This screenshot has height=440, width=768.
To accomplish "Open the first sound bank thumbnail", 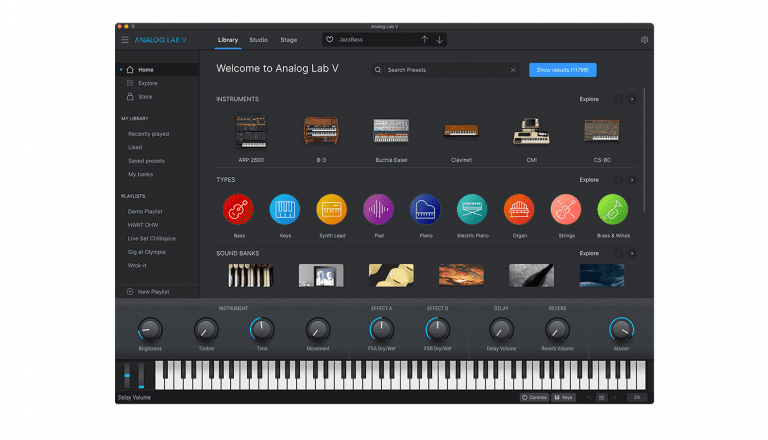I will 251,275.
